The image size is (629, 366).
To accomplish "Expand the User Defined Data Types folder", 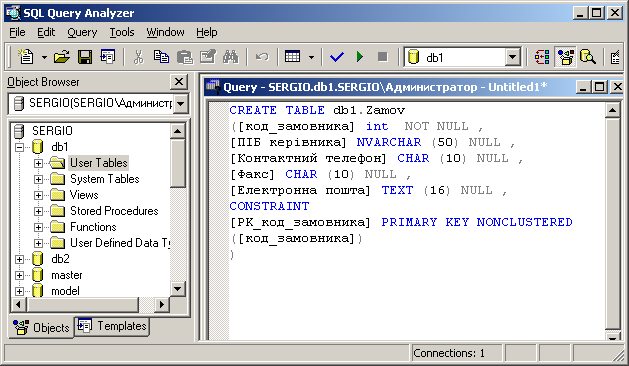I will [x=38, y=244].
